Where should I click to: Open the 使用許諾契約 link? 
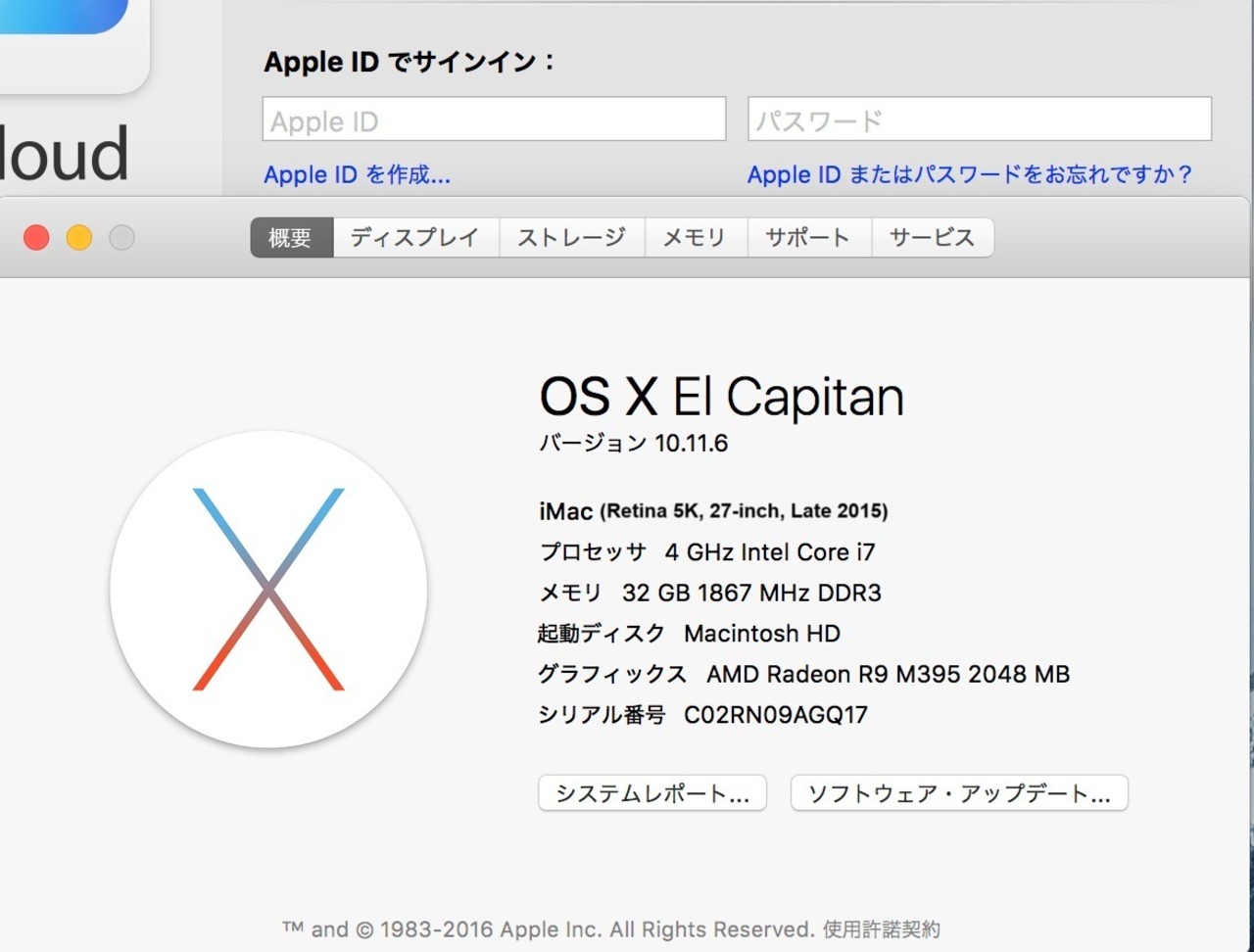click(x=881, y=928)
